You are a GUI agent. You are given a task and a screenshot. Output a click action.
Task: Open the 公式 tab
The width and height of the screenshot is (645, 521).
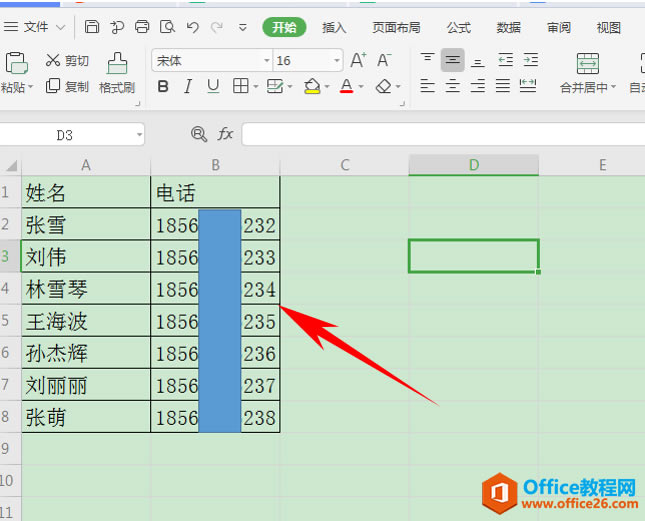(459, 28)
